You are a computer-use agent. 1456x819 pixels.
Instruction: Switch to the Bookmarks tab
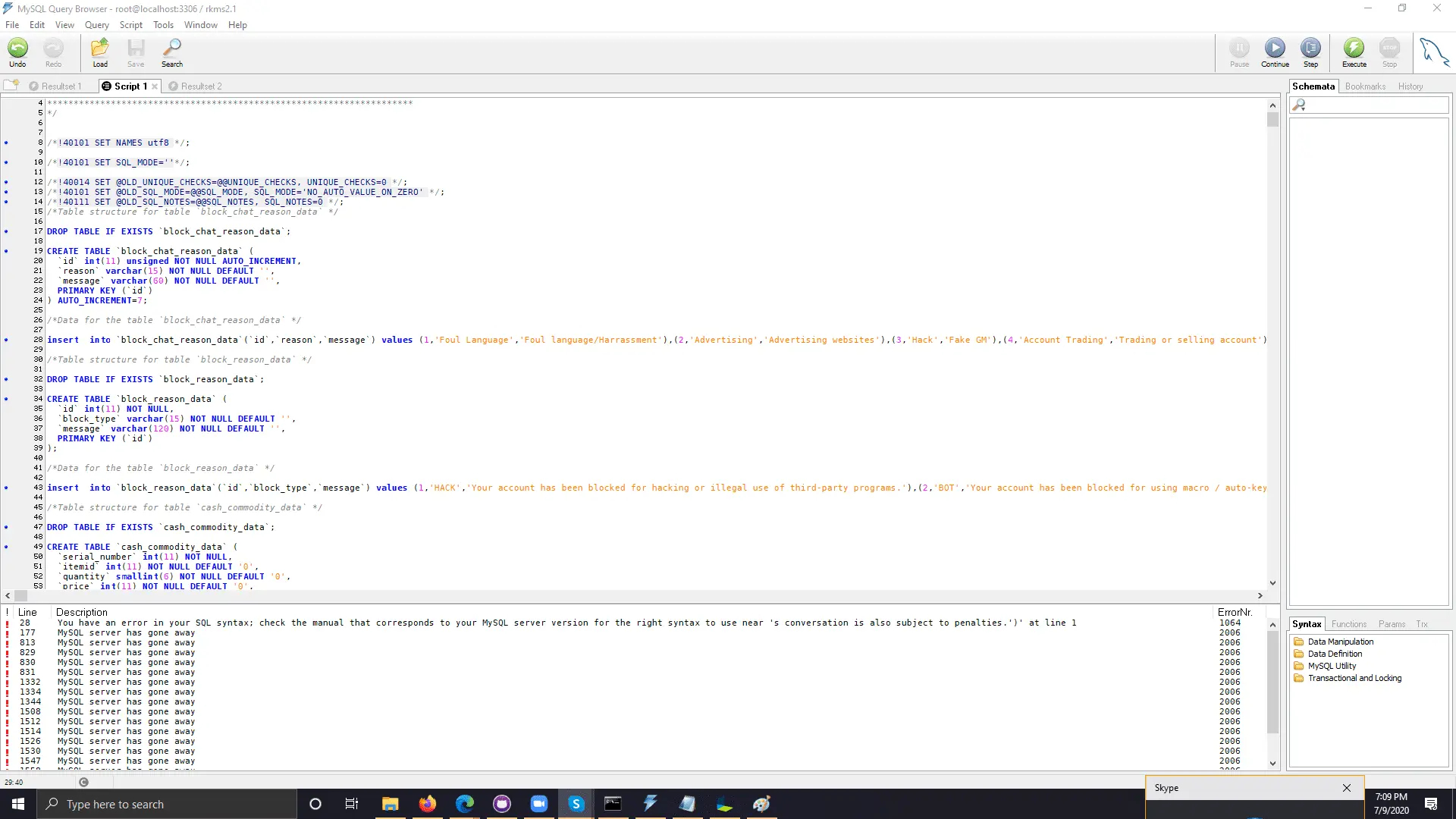(x=1365, y=86)
